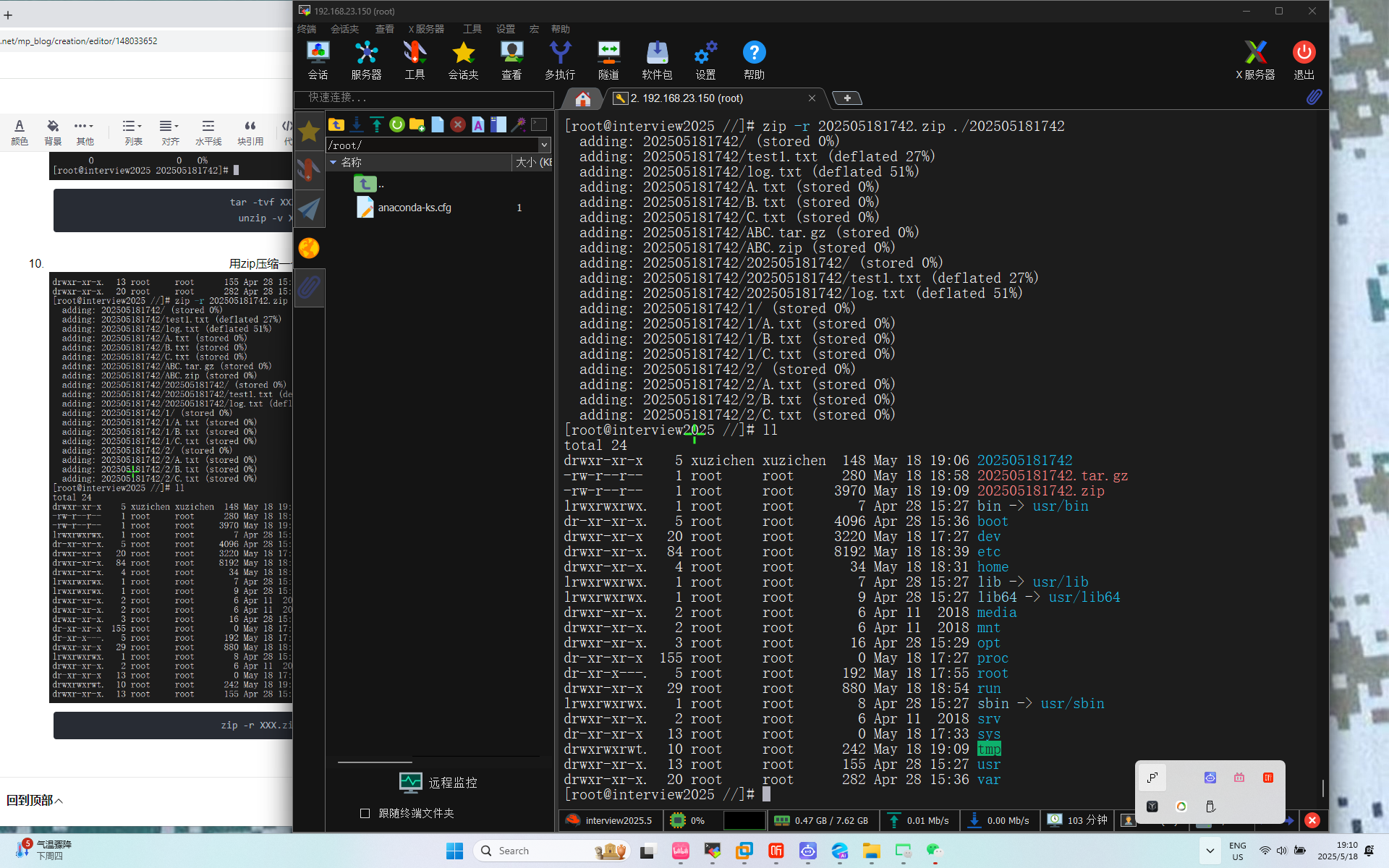Create new folder in SFTP panel
This screenshot has height=868, width=1389.
pyautogui.click(x=417, y=124)
